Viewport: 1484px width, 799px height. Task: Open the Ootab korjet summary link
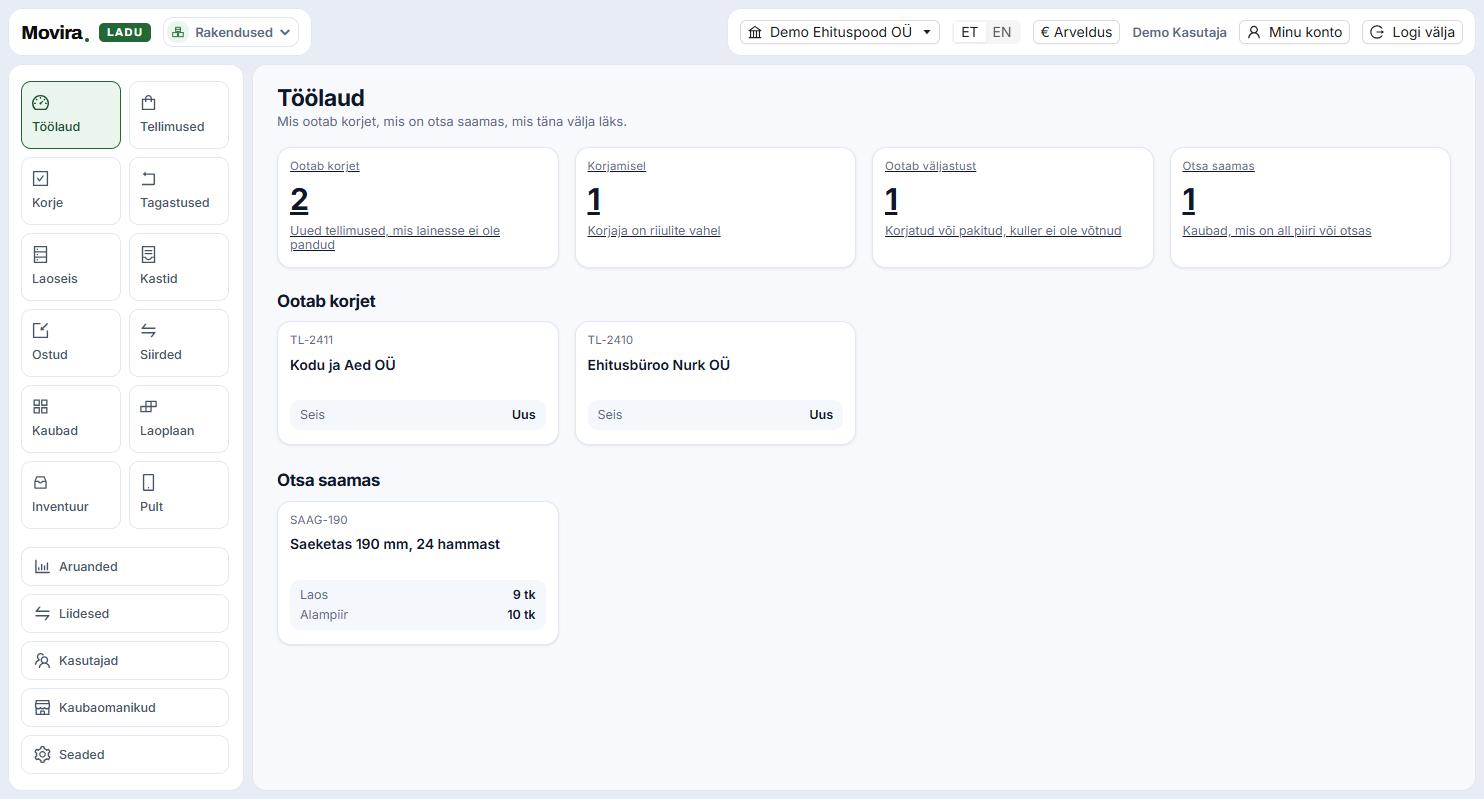coord(325,166)
